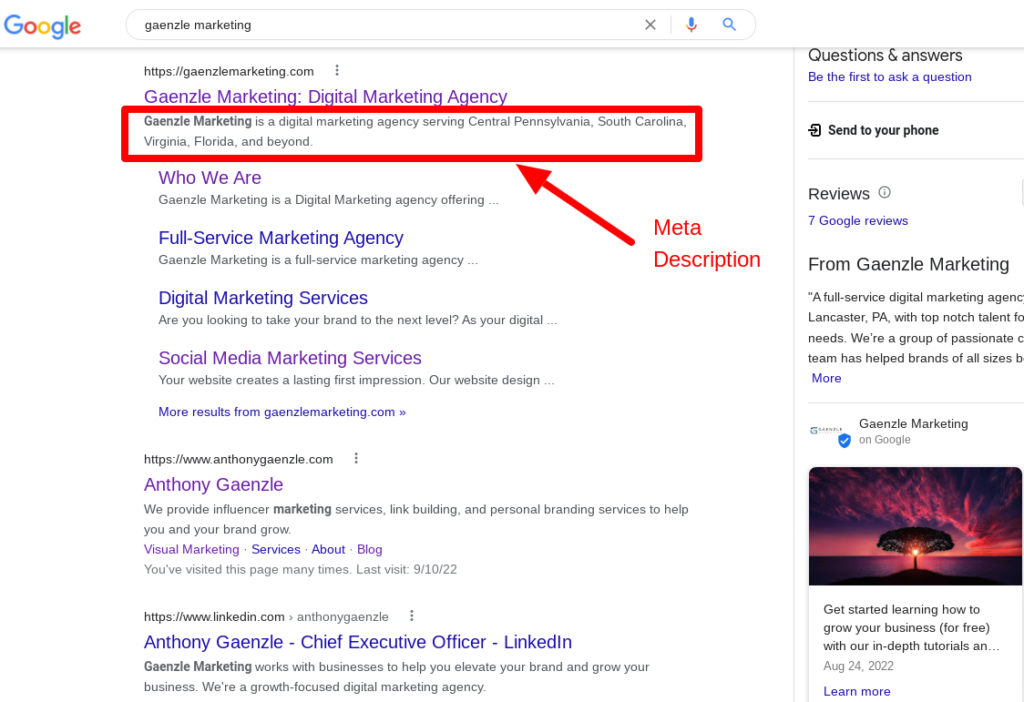Open Social Media Marketing Services sitelink
This screenshot has height=702, width=1024.
[x=289, y=358]
